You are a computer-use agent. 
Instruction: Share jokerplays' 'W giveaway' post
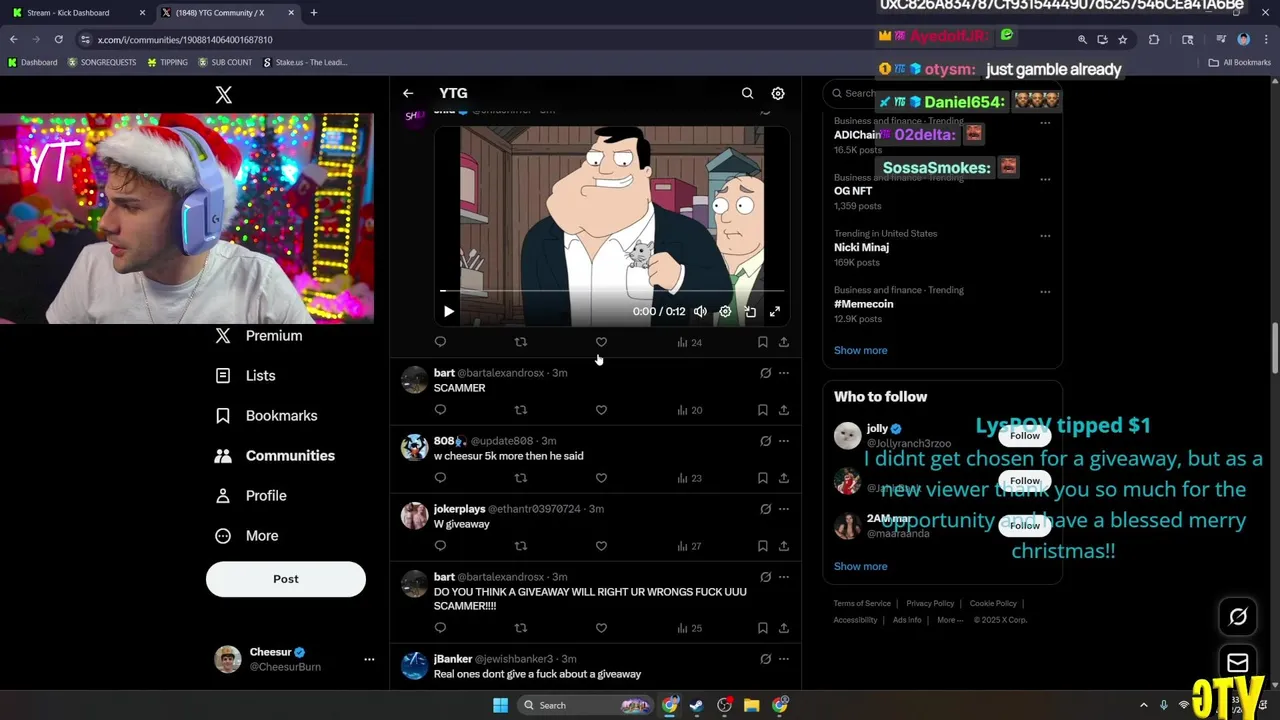click(784, 546)
